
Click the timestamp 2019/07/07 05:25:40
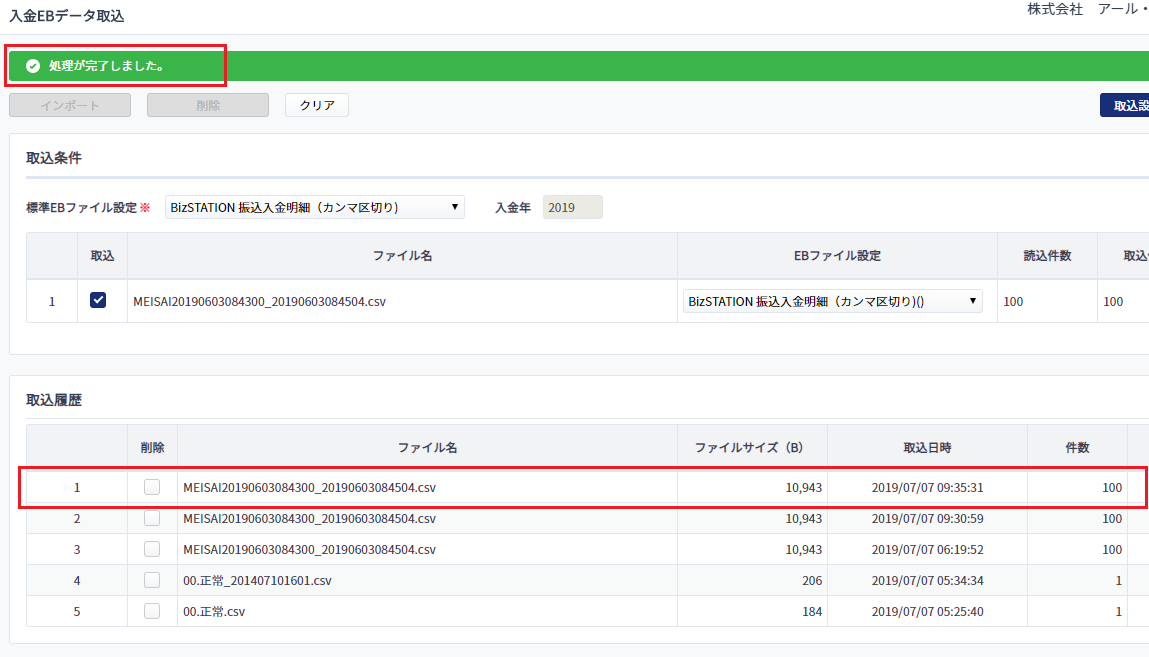(x=927, y=612)
